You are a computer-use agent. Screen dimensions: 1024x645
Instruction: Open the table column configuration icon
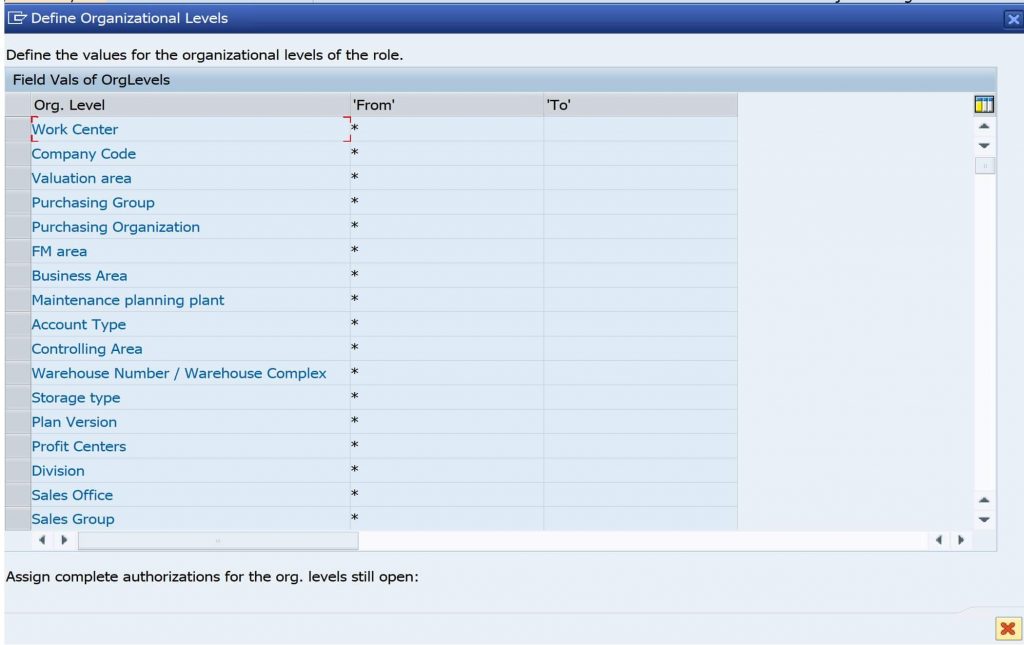(x=984, y=104)
